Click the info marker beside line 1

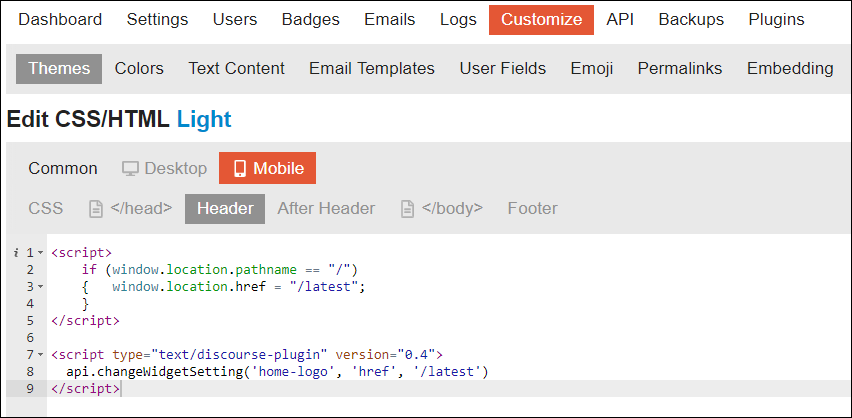[16, 252]
